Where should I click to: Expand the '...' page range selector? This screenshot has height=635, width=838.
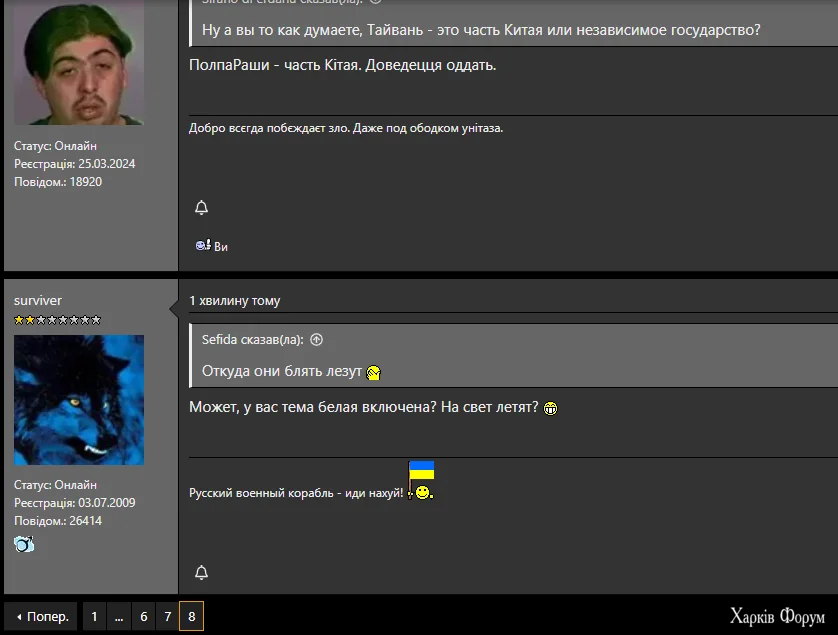[x=119, y=616]
